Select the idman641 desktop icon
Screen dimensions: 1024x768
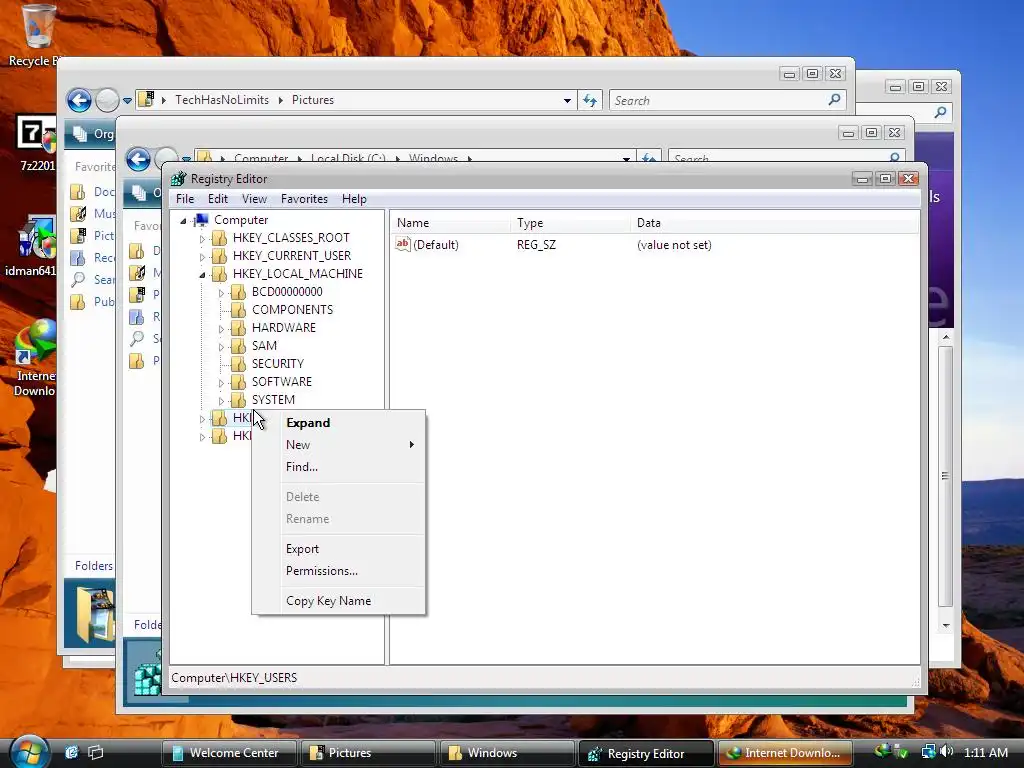point(36,238)
